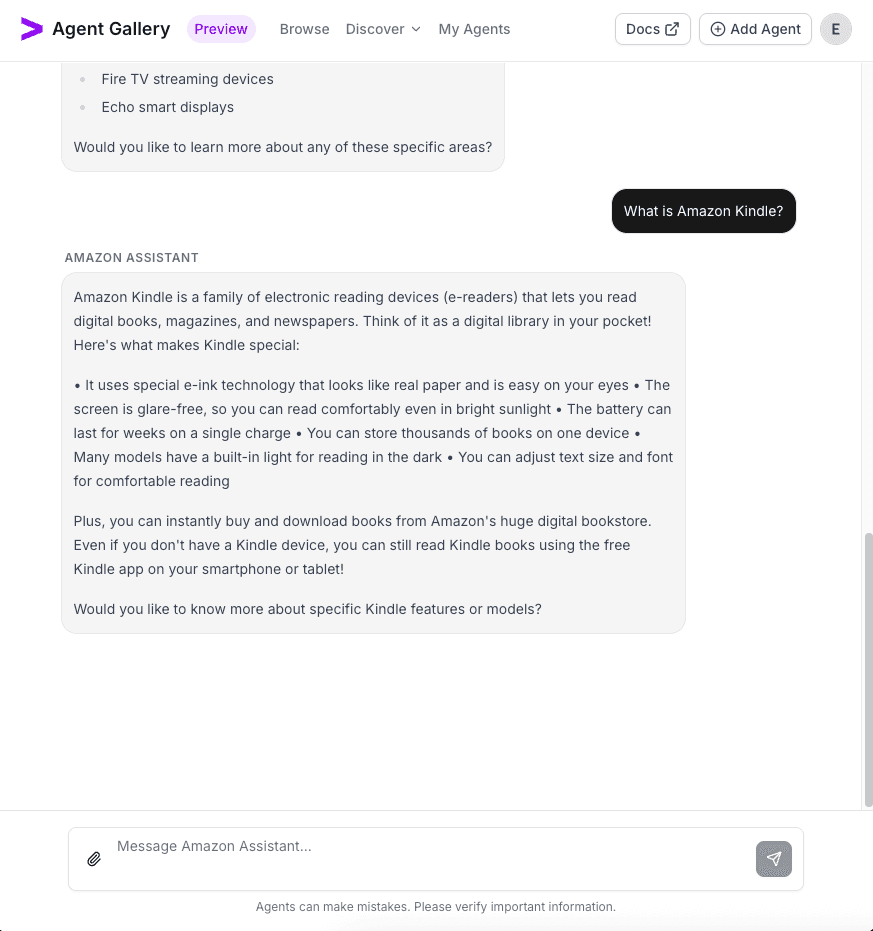This screenshot has height=931, width=873.
Task: Open the Discover menu
Action: (375, 29)
